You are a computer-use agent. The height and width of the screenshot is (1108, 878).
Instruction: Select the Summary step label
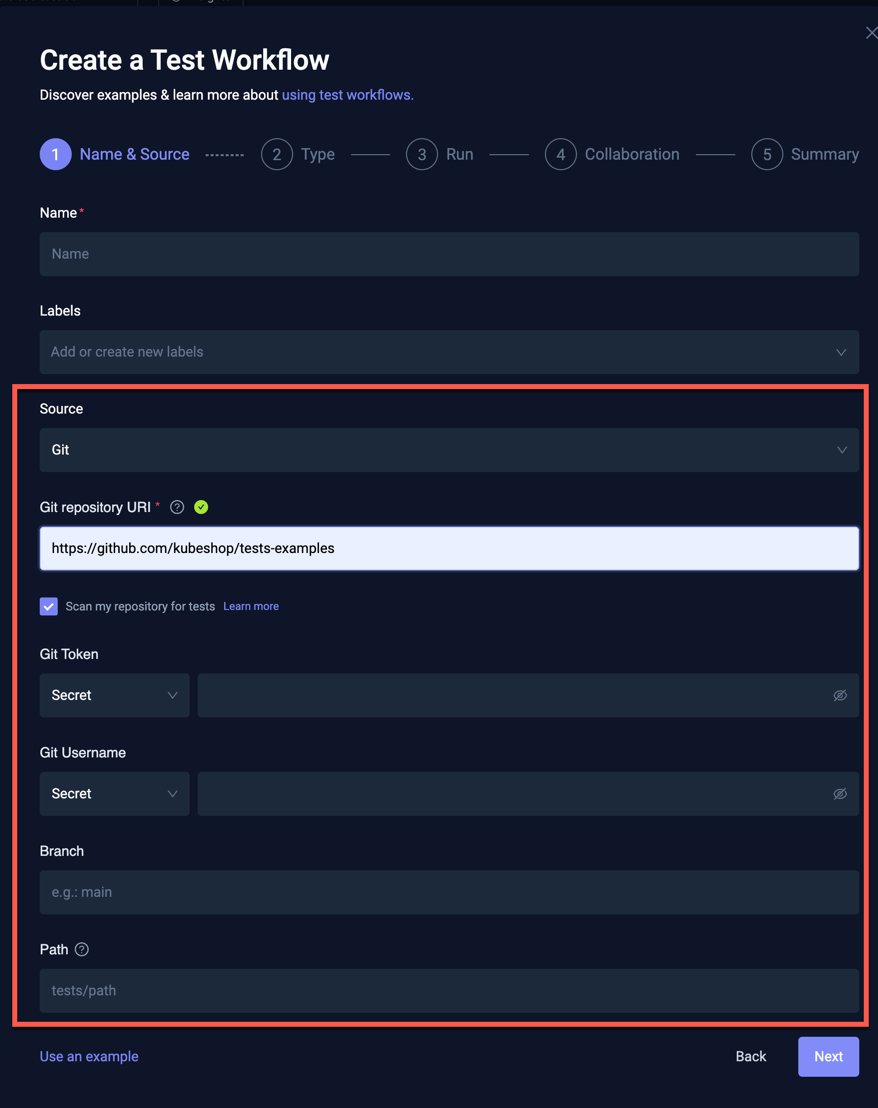(824, 154)
